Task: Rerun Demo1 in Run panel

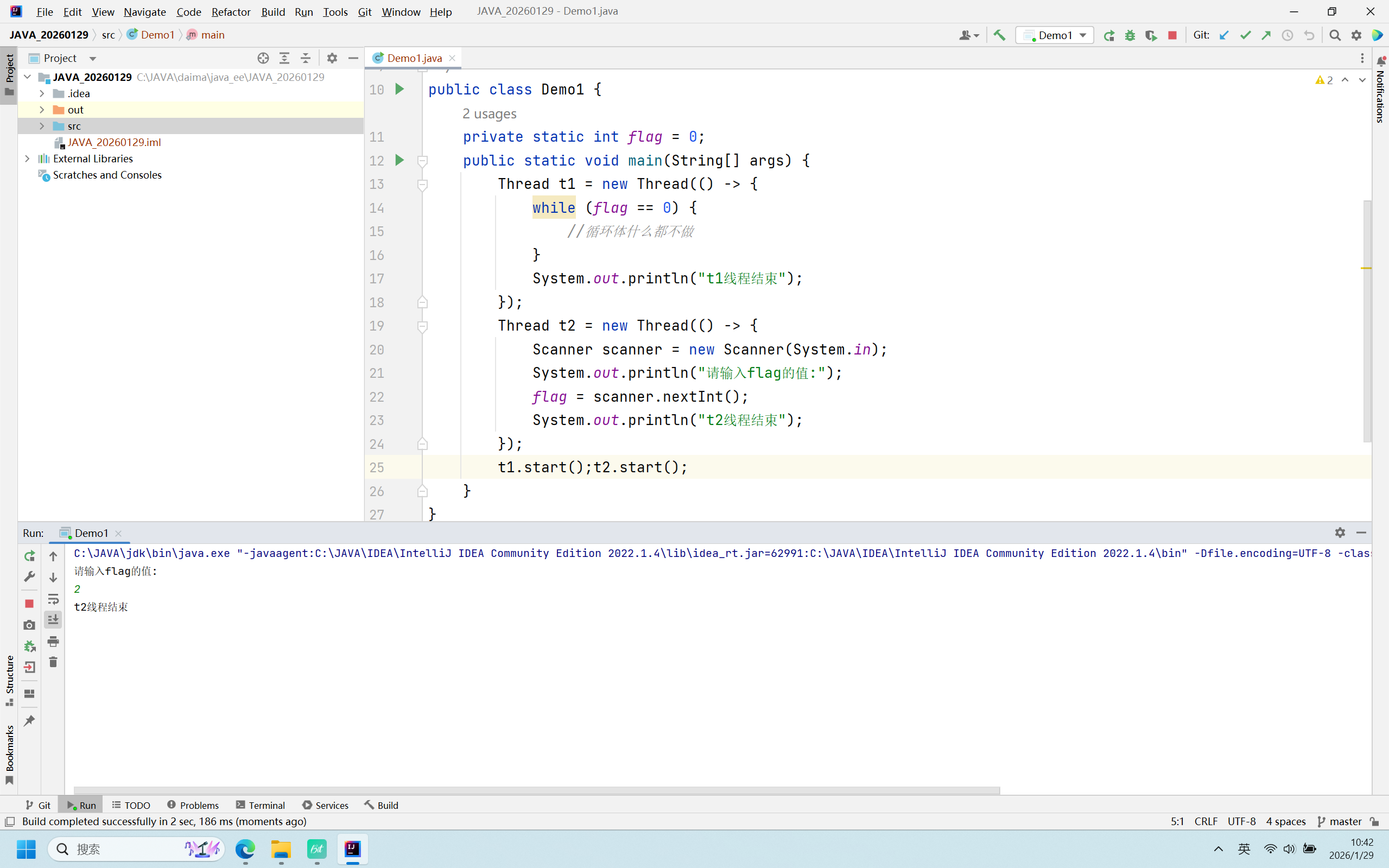Action: pyautogui.click(x=29, y=556)
